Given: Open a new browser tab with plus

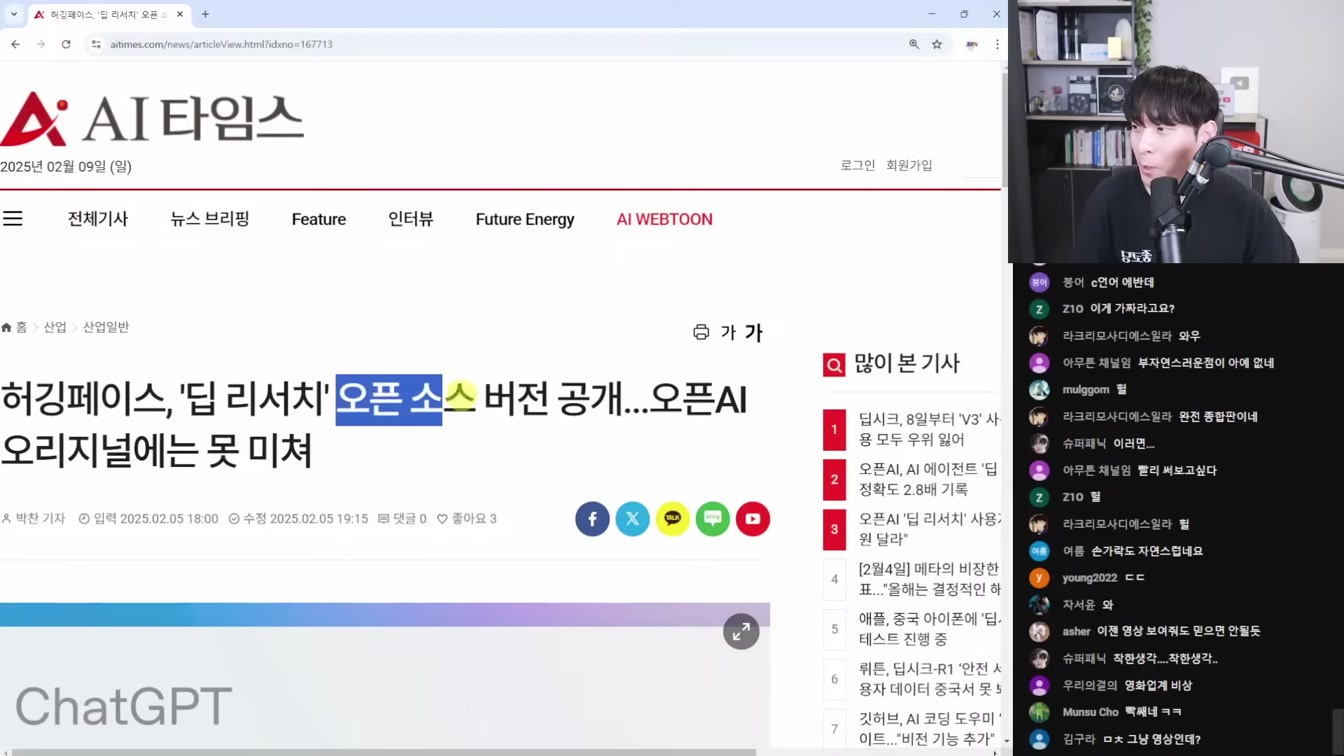Looking at the screenshot, I should pos(205,14).
